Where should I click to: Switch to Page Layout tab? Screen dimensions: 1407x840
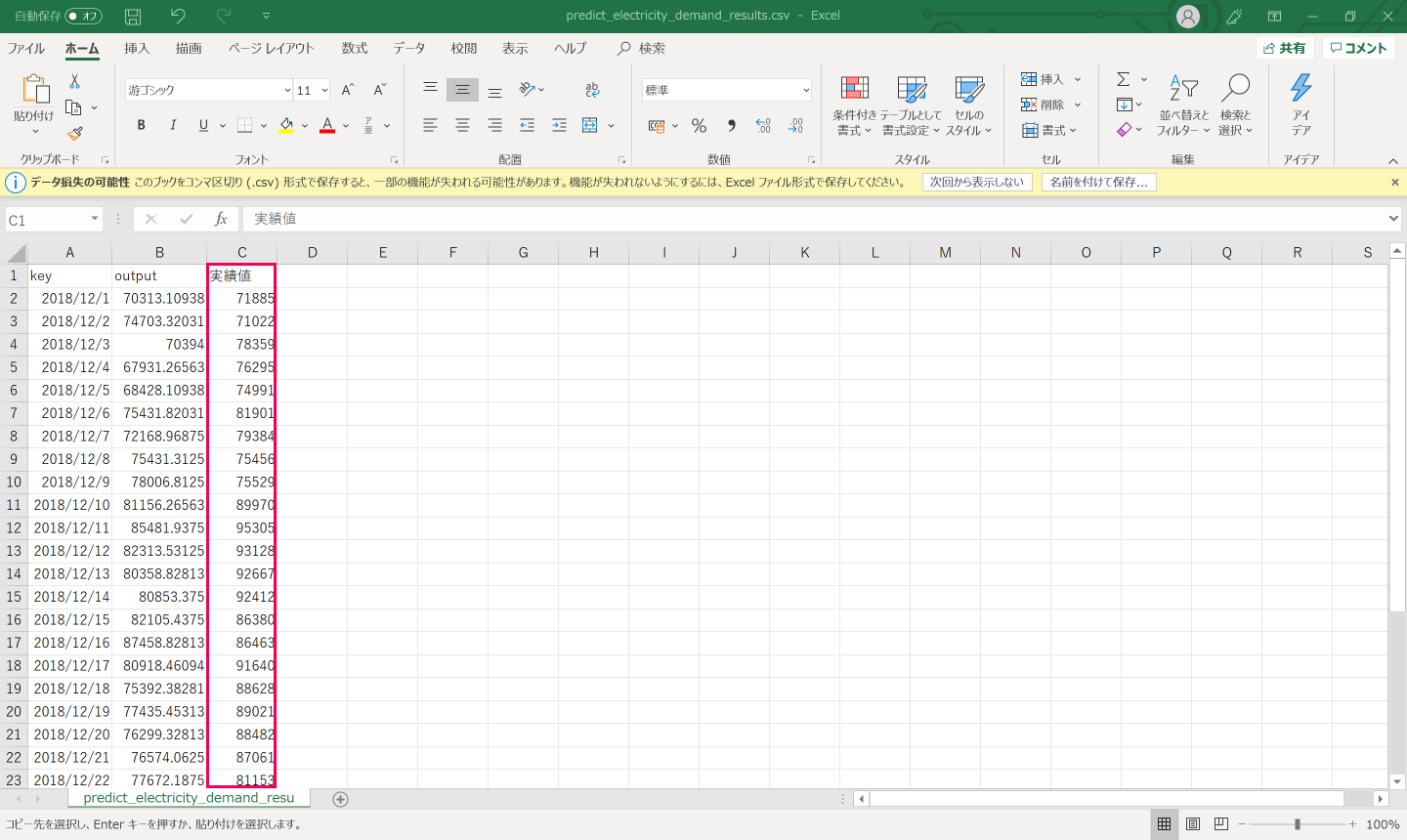coord(272,48)
